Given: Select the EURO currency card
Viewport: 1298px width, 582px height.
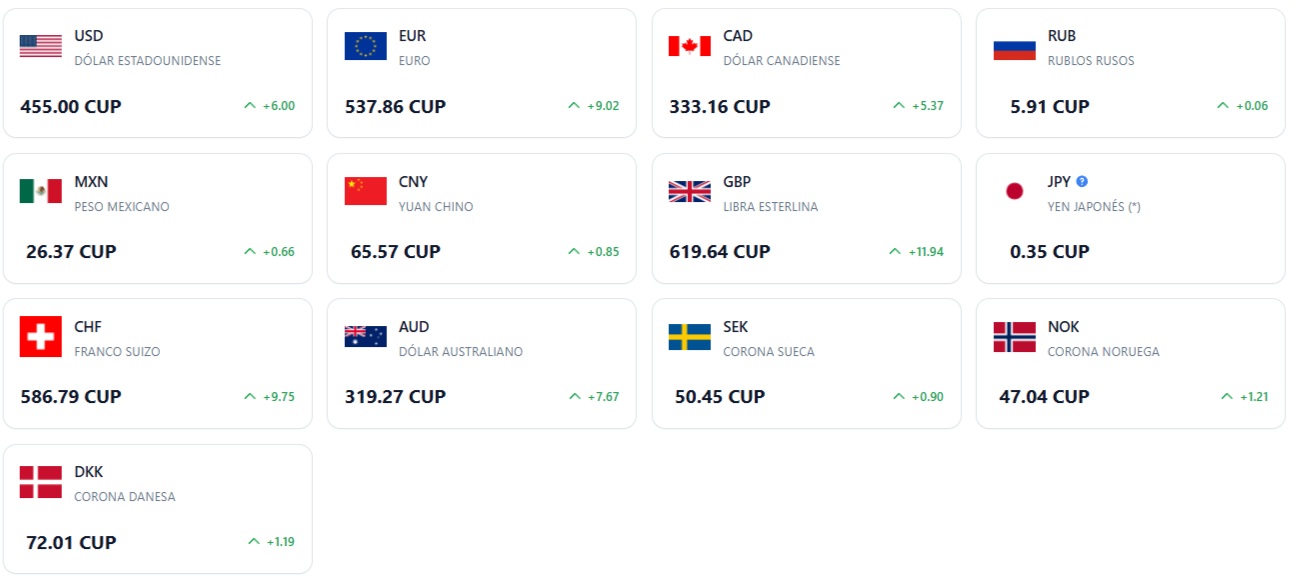Looking at the screenshot, I should click(x=482, y=72).
